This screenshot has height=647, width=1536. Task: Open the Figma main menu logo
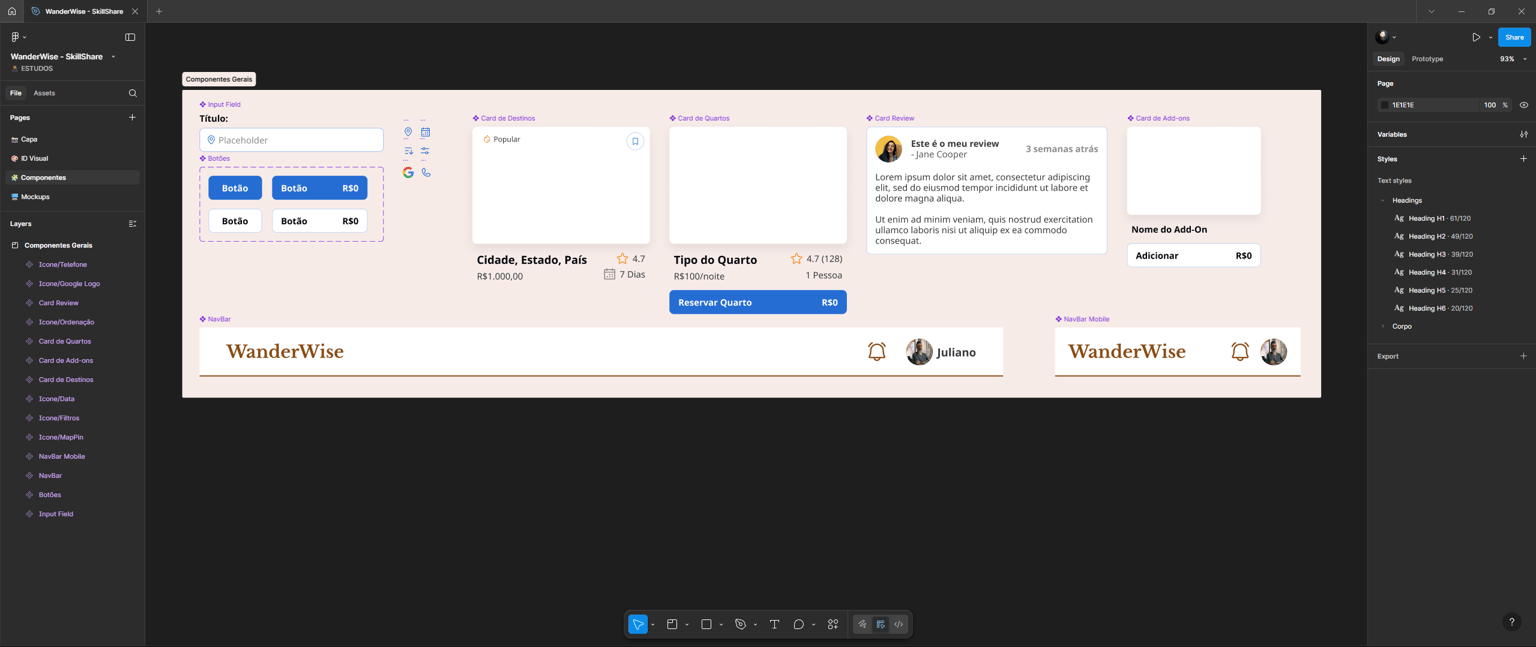pyautogui.click(x=15, y=37)
